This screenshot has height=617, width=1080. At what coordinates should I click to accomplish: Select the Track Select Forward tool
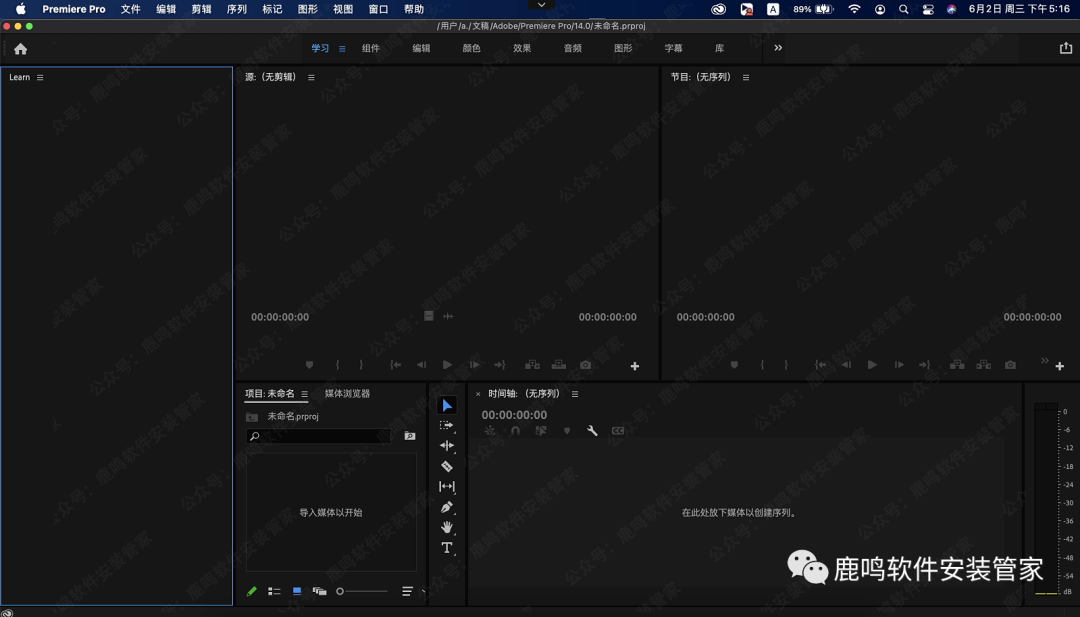(447, 425)
